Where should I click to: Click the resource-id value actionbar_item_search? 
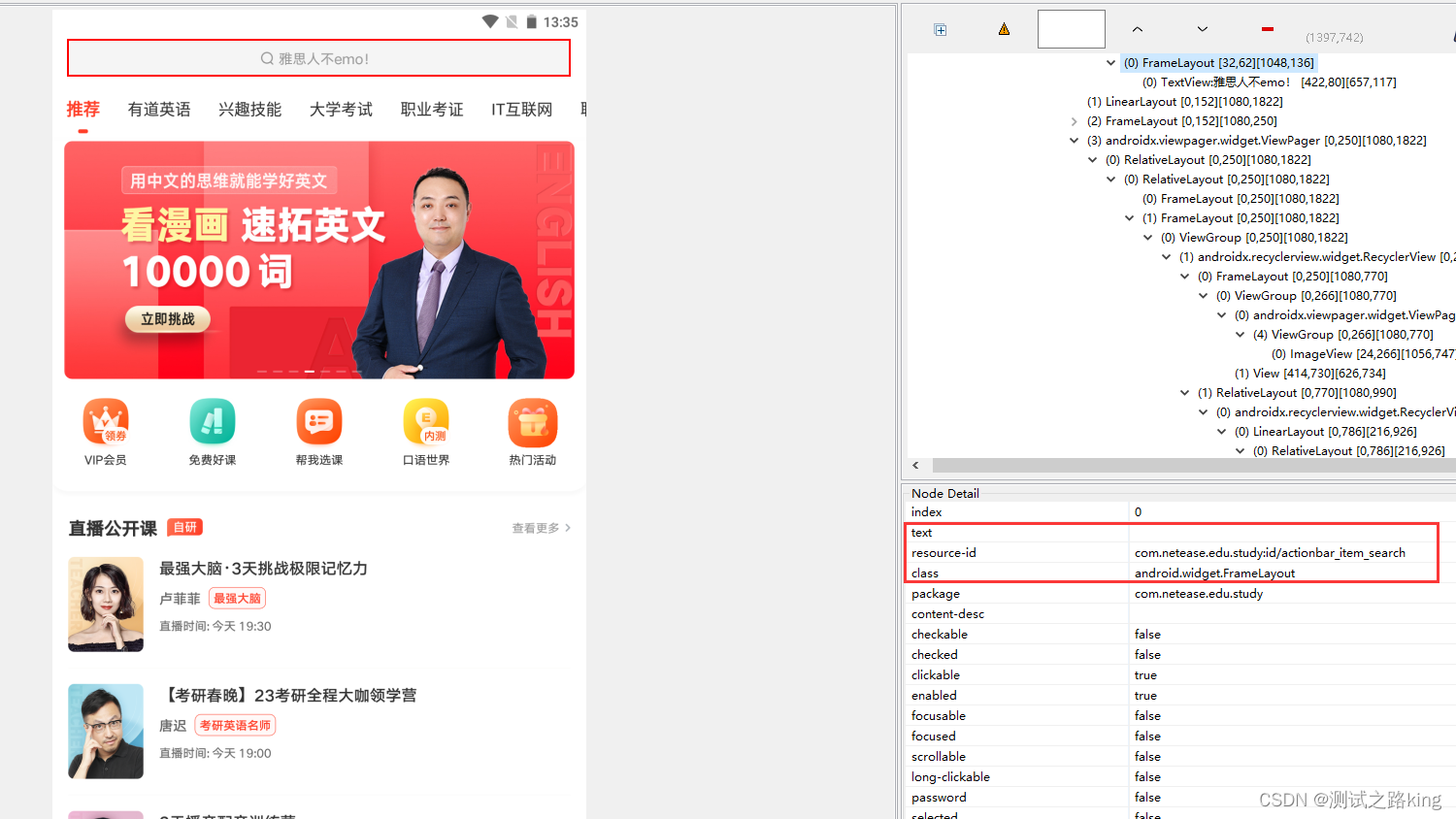click(x=1270, y=553)
